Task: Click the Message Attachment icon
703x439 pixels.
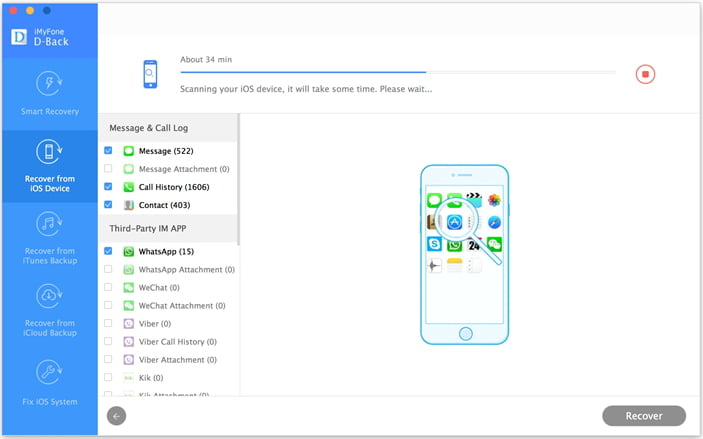Action: click(129, 169)
